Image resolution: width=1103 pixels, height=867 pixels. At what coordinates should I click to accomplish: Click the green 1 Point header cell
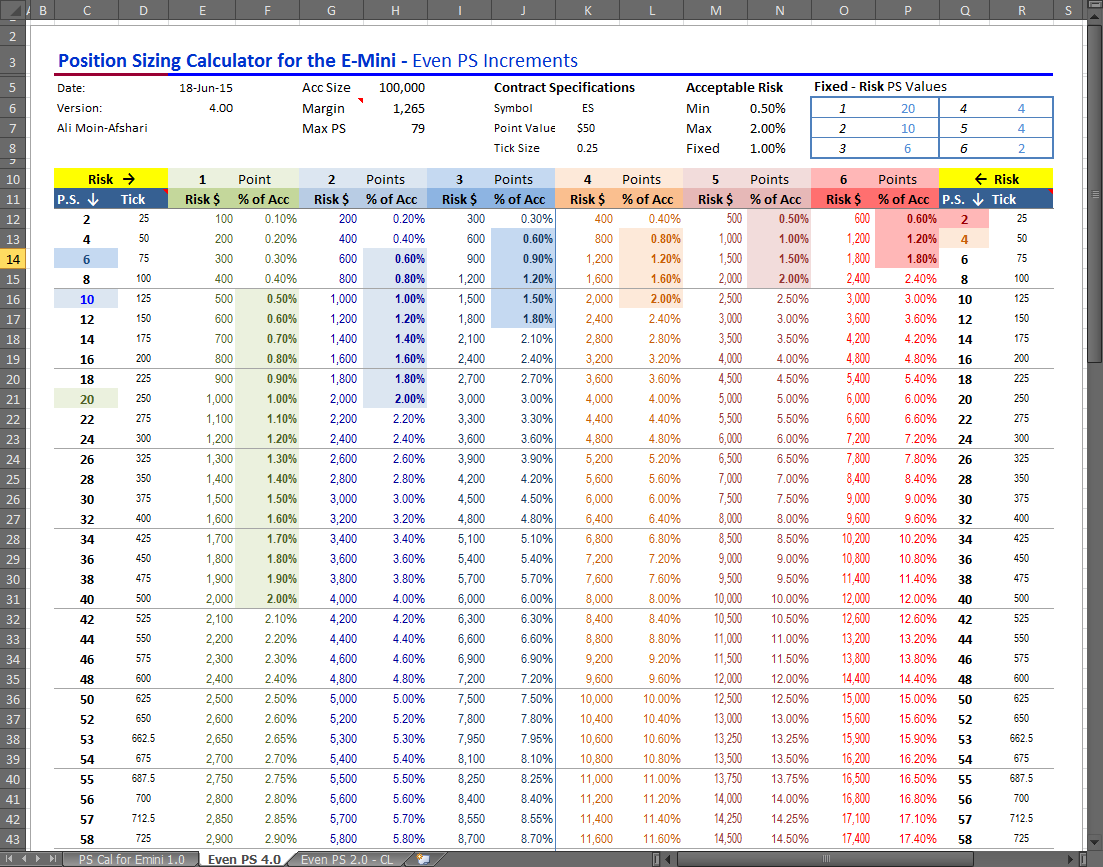tap(234, 179)
